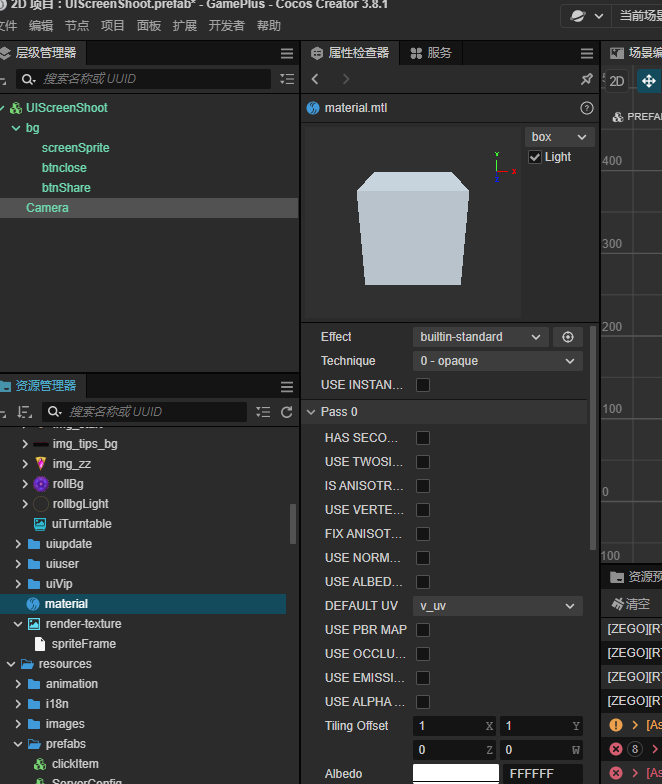Screen dimensions: 662x784
Task: Click the Assets panel vertical scrollbar
Action: pyautogui.click(x=292, y=524)
